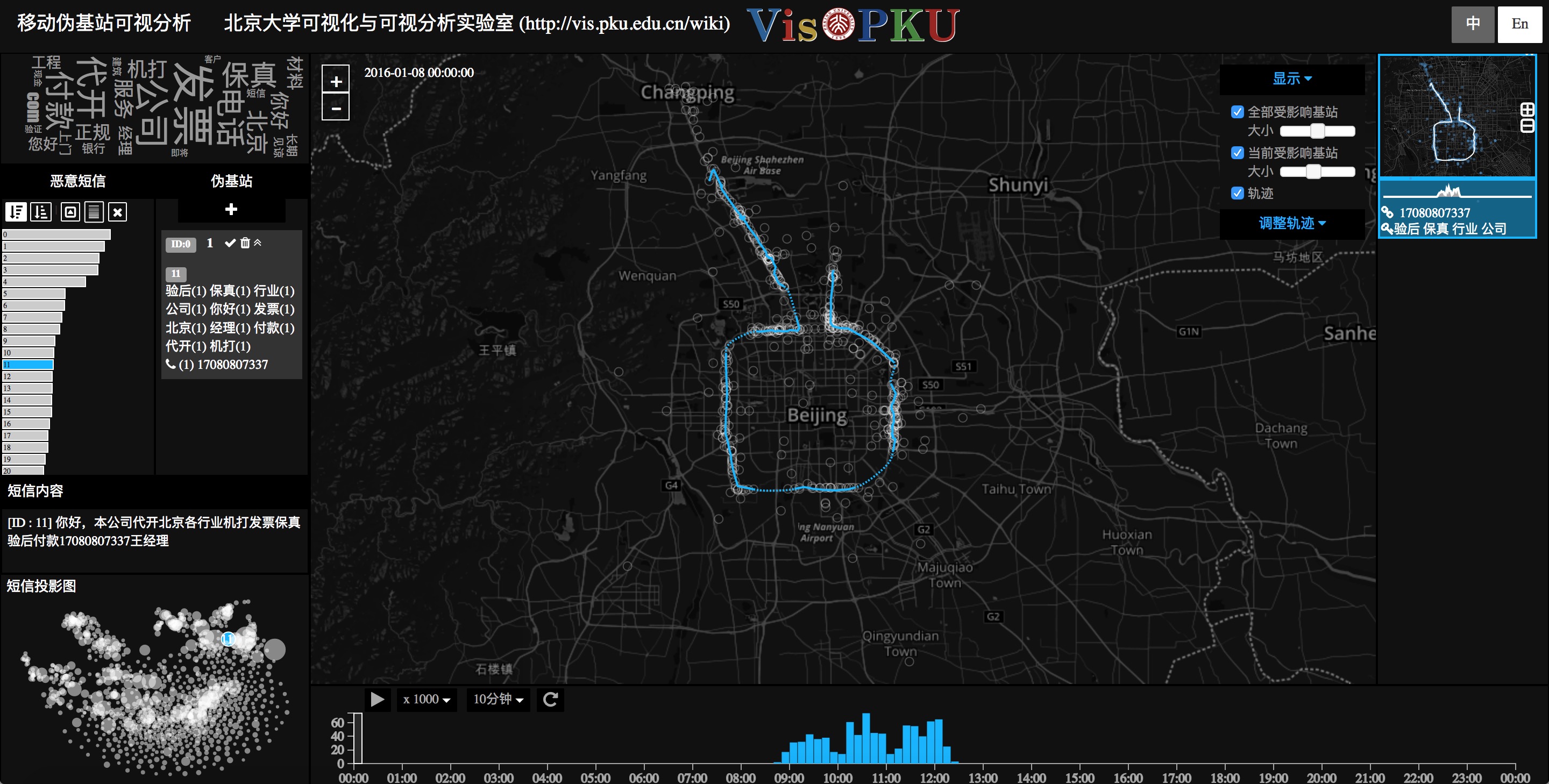Click the sort ascending icon in message list toolbar

pyautogui.click(x=41, y=212)
